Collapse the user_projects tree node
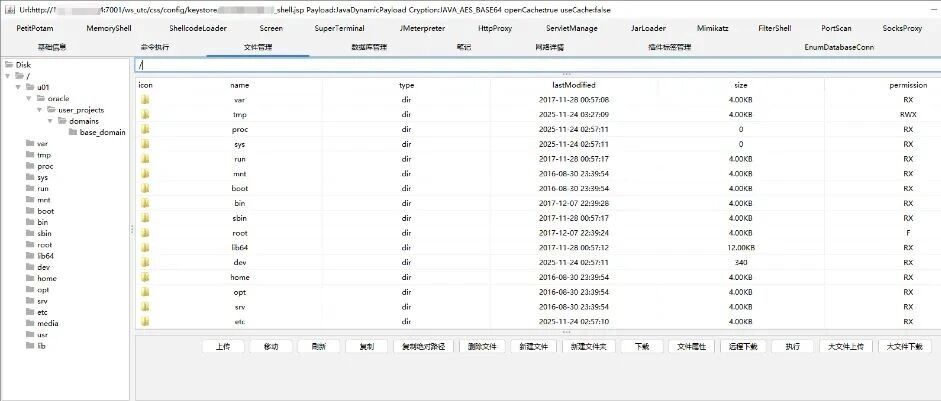 [x=40, y=110]
